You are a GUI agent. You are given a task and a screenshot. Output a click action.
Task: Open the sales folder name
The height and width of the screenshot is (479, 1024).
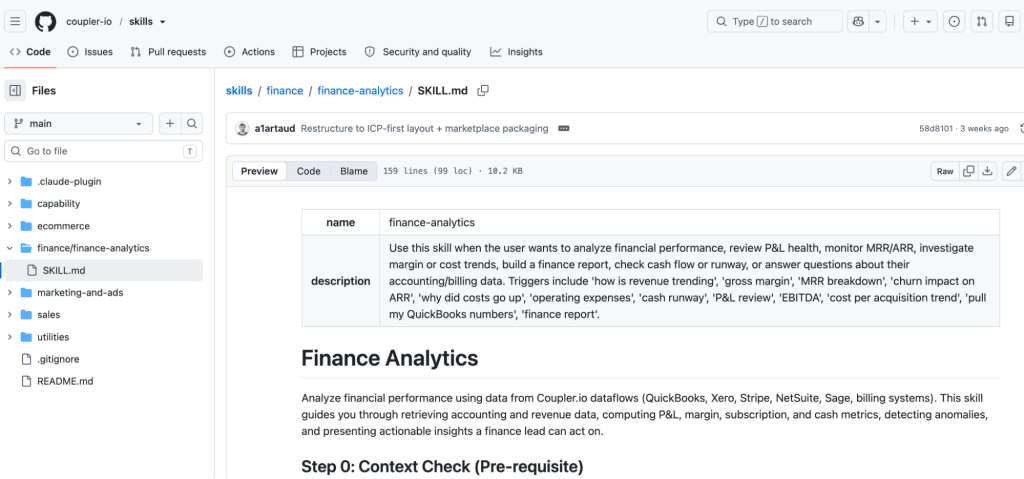tap(48, 315)
